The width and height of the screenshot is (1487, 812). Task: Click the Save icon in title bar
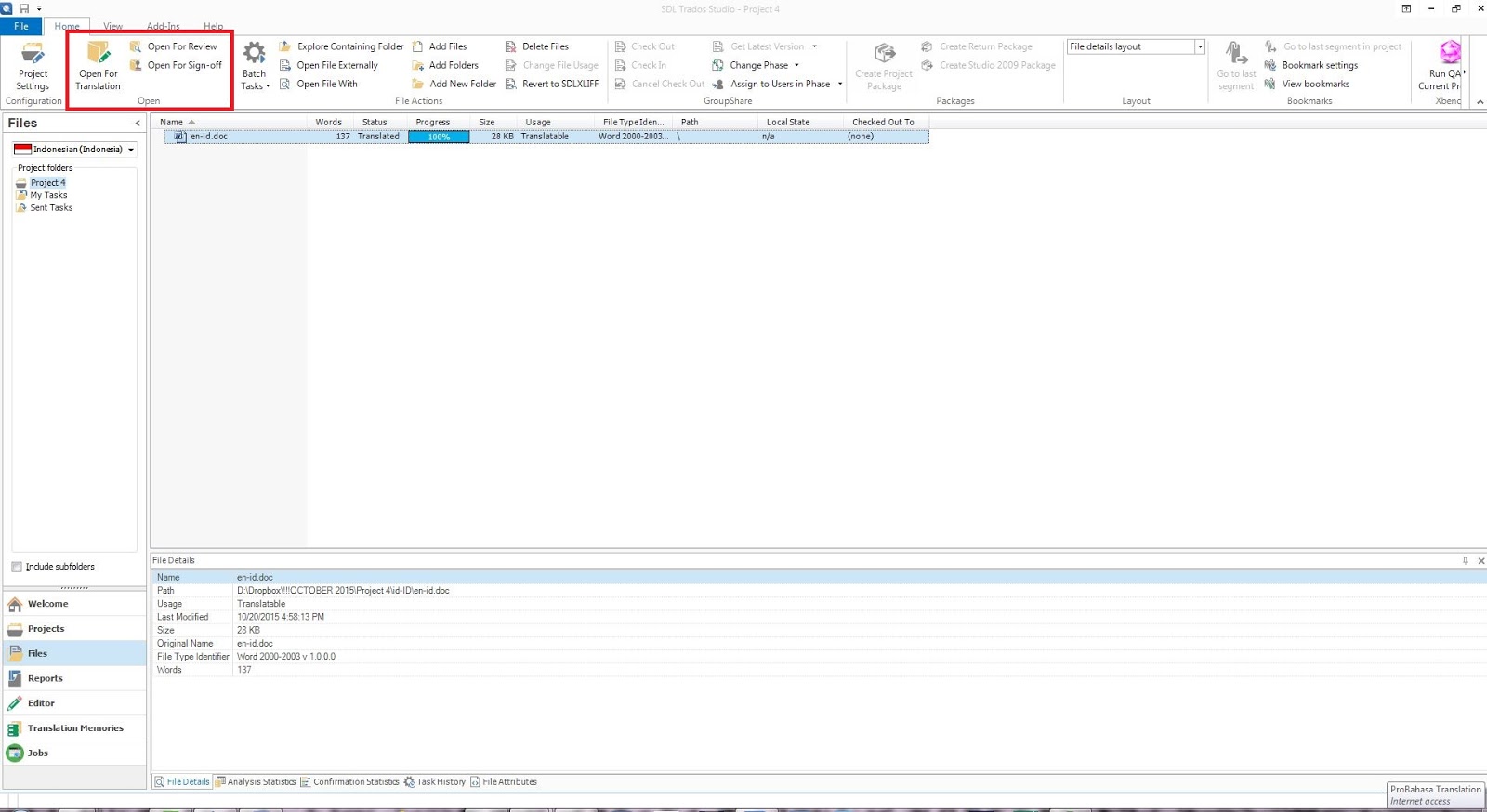[24, 8]
